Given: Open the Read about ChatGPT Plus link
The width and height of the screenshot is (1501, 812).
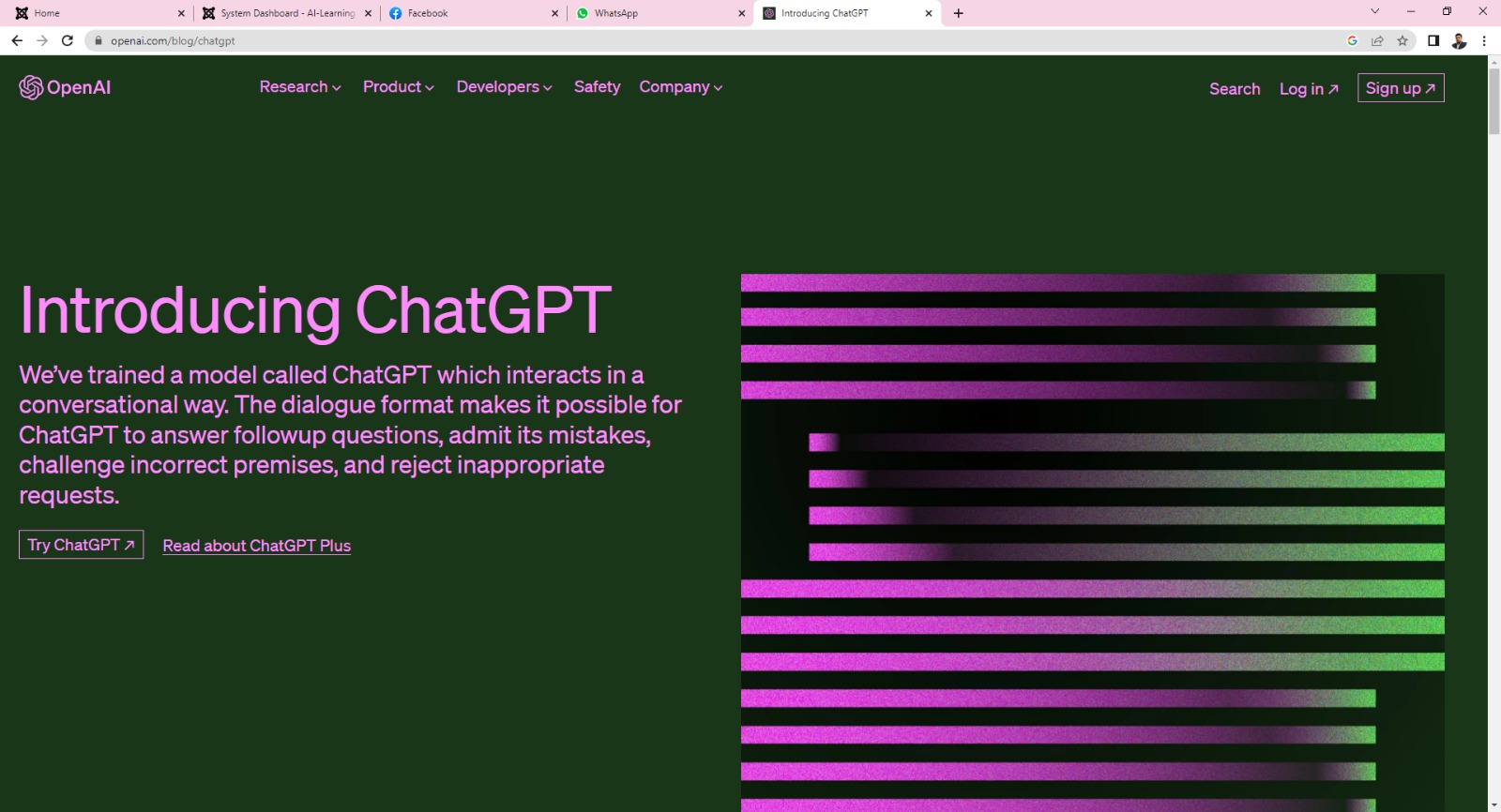Looking at the screenshot, I should [x=256, y=546].
